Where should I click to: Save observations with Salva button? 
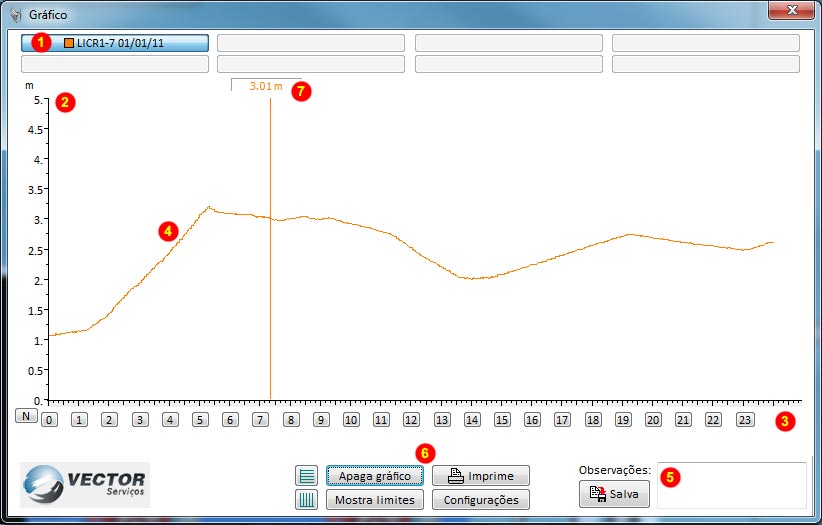[614, 493]
